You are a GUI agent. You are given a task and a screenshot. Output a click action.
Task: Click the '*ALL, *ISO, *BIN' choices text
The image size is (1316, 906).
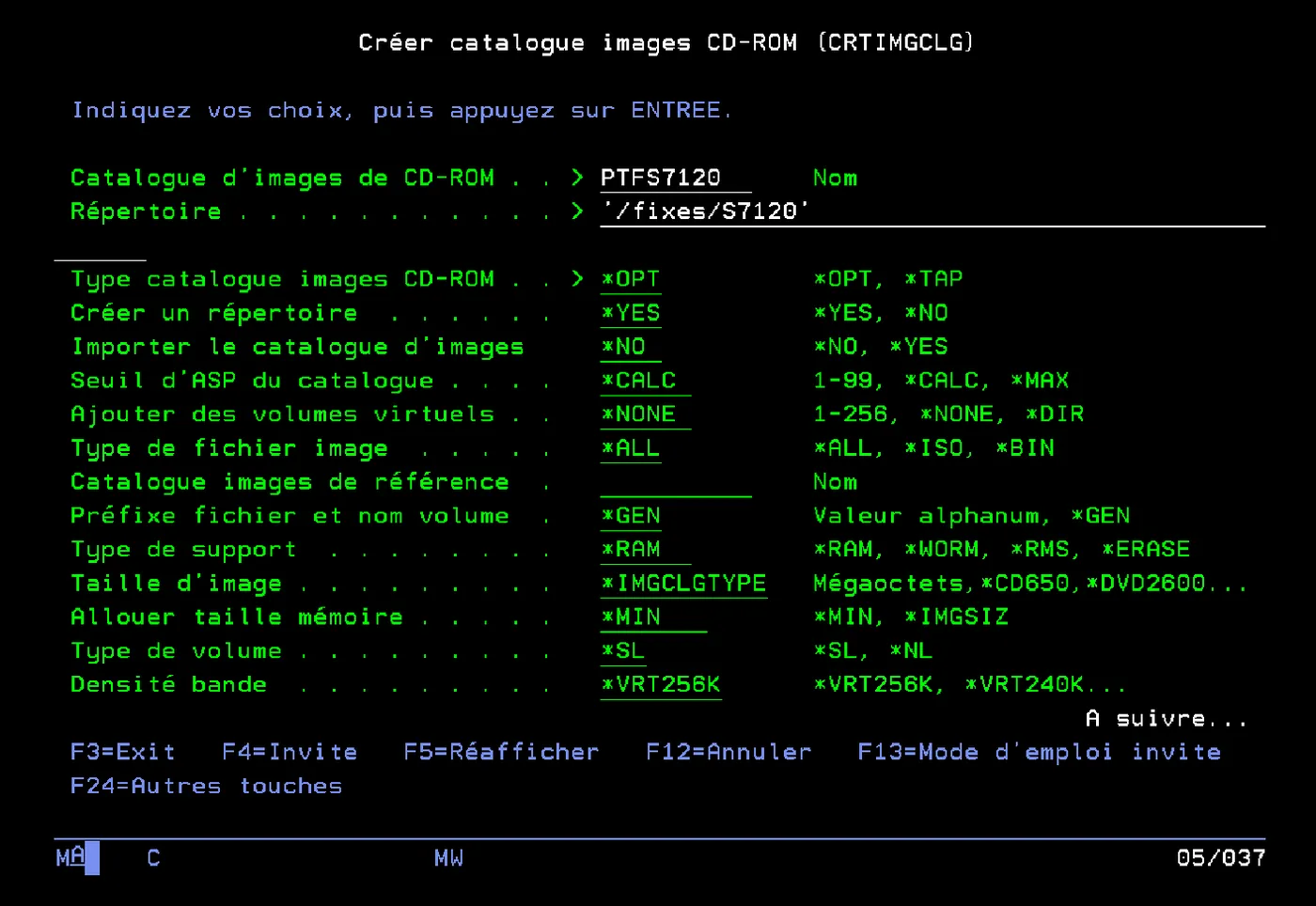pyautogui.click(x=933, y=448)
